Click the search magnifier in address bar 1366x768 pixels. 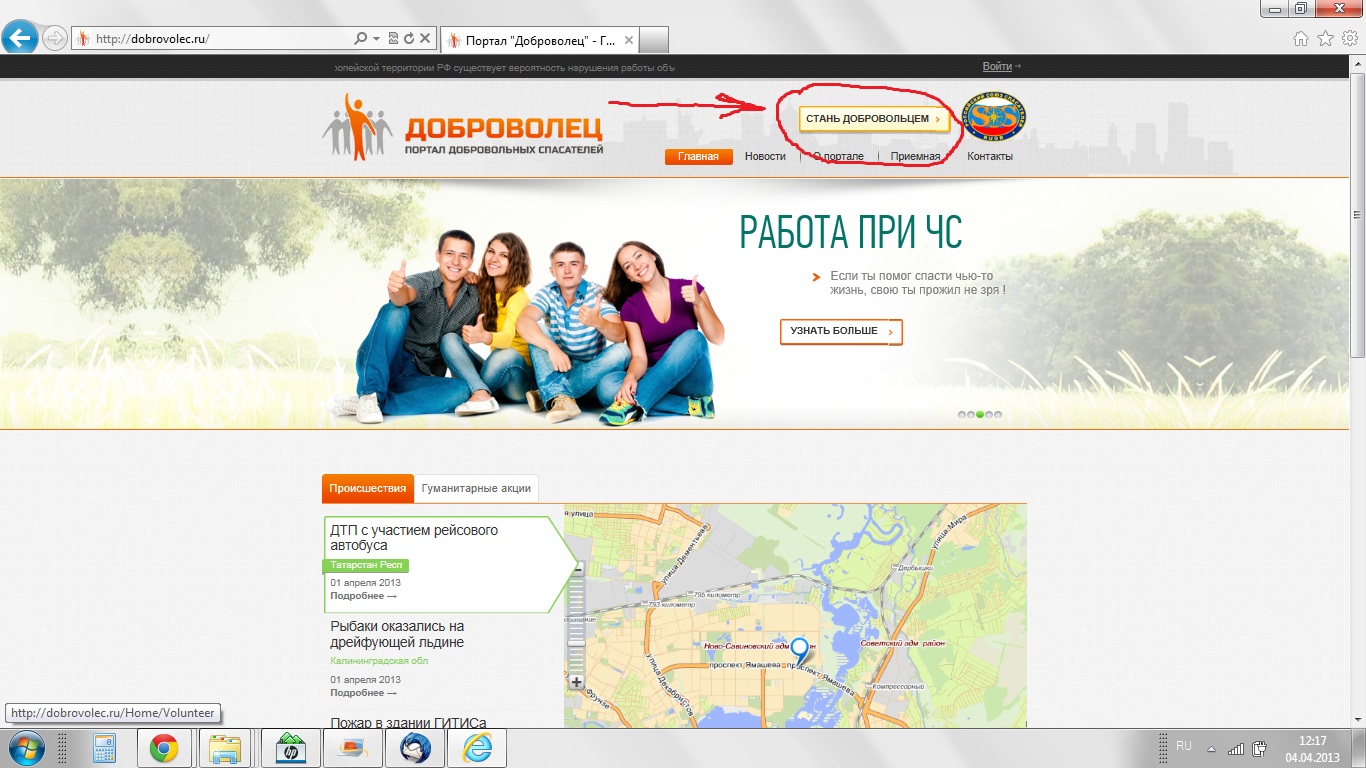(360, 39)
